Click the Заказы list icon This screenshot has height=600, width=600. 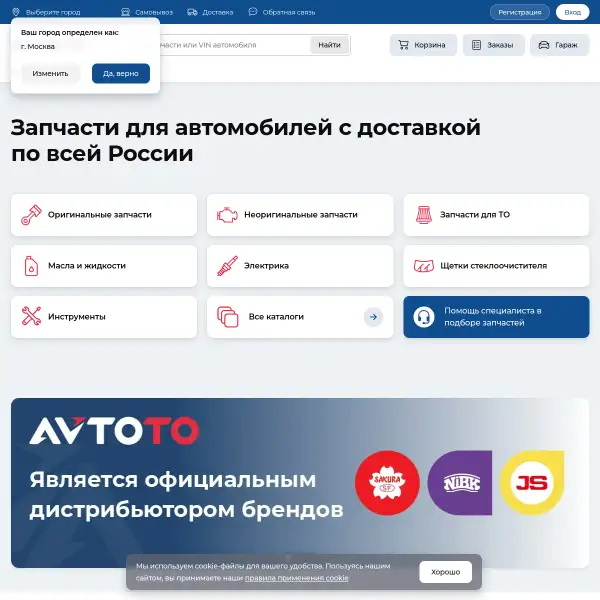point(476,45)
